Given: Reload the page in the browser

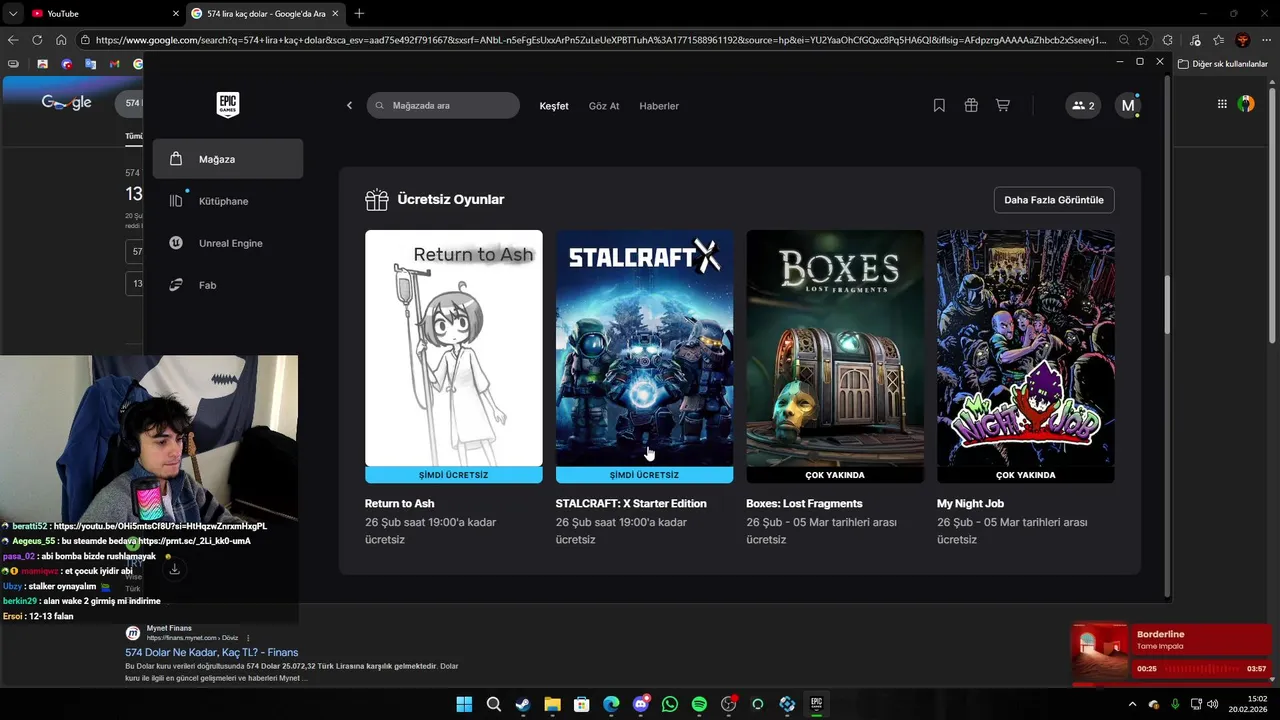Looking at the screenshot, I should point(37,40).
